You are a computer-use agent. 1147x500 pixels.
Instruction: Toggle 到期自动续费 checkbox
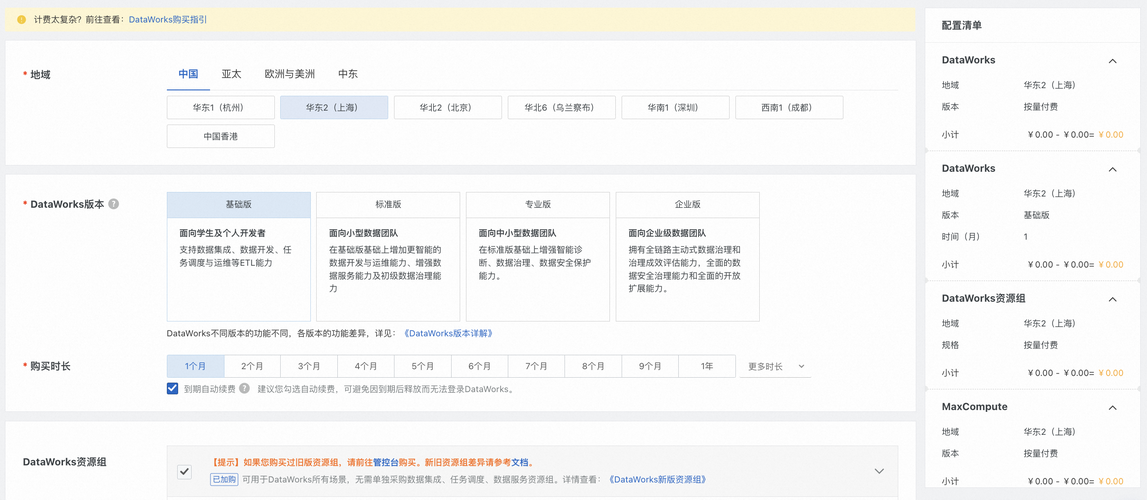click(x=173, y=389)
